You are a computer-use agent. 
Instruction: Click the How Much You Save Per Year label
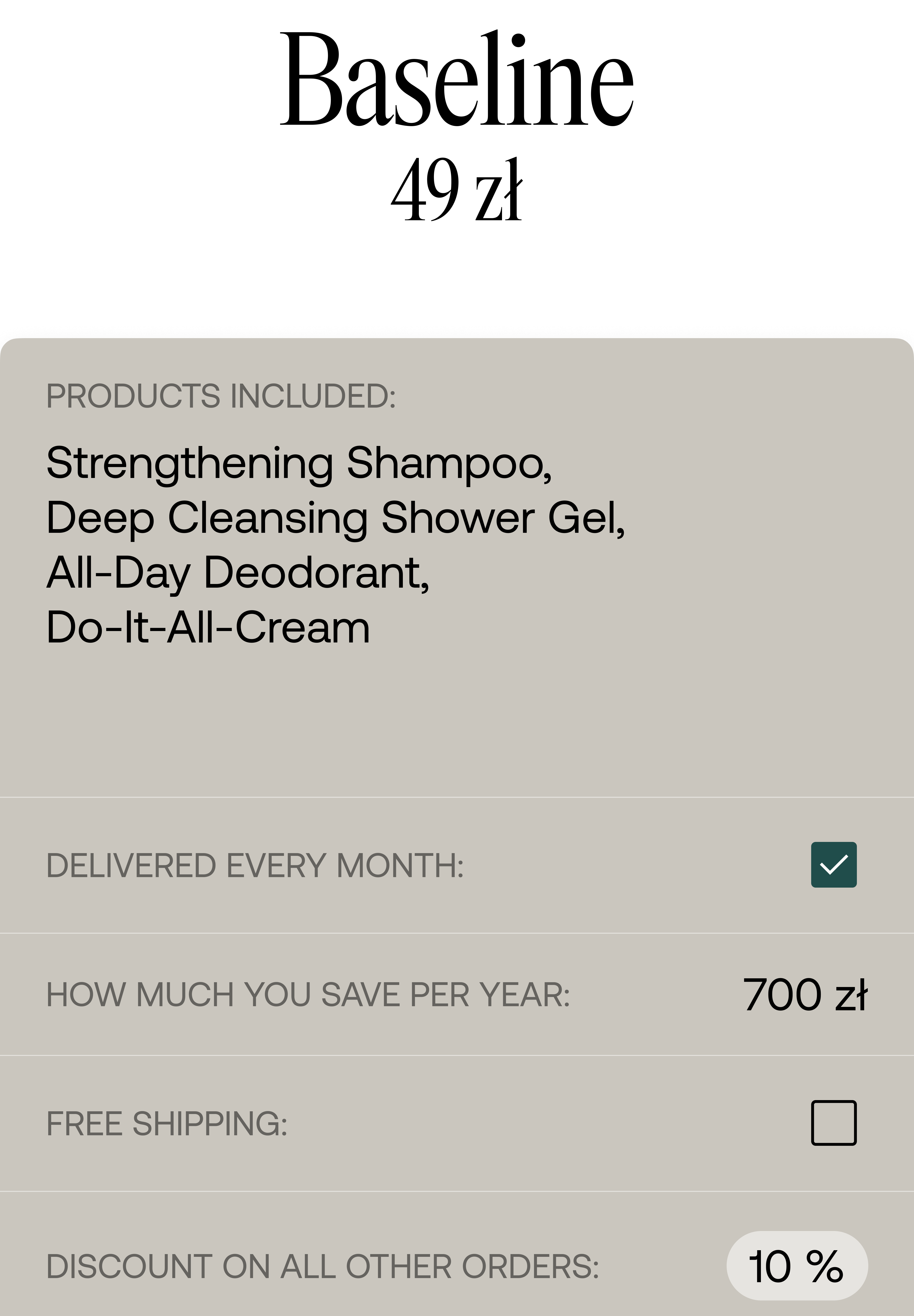tap(308, 995)
